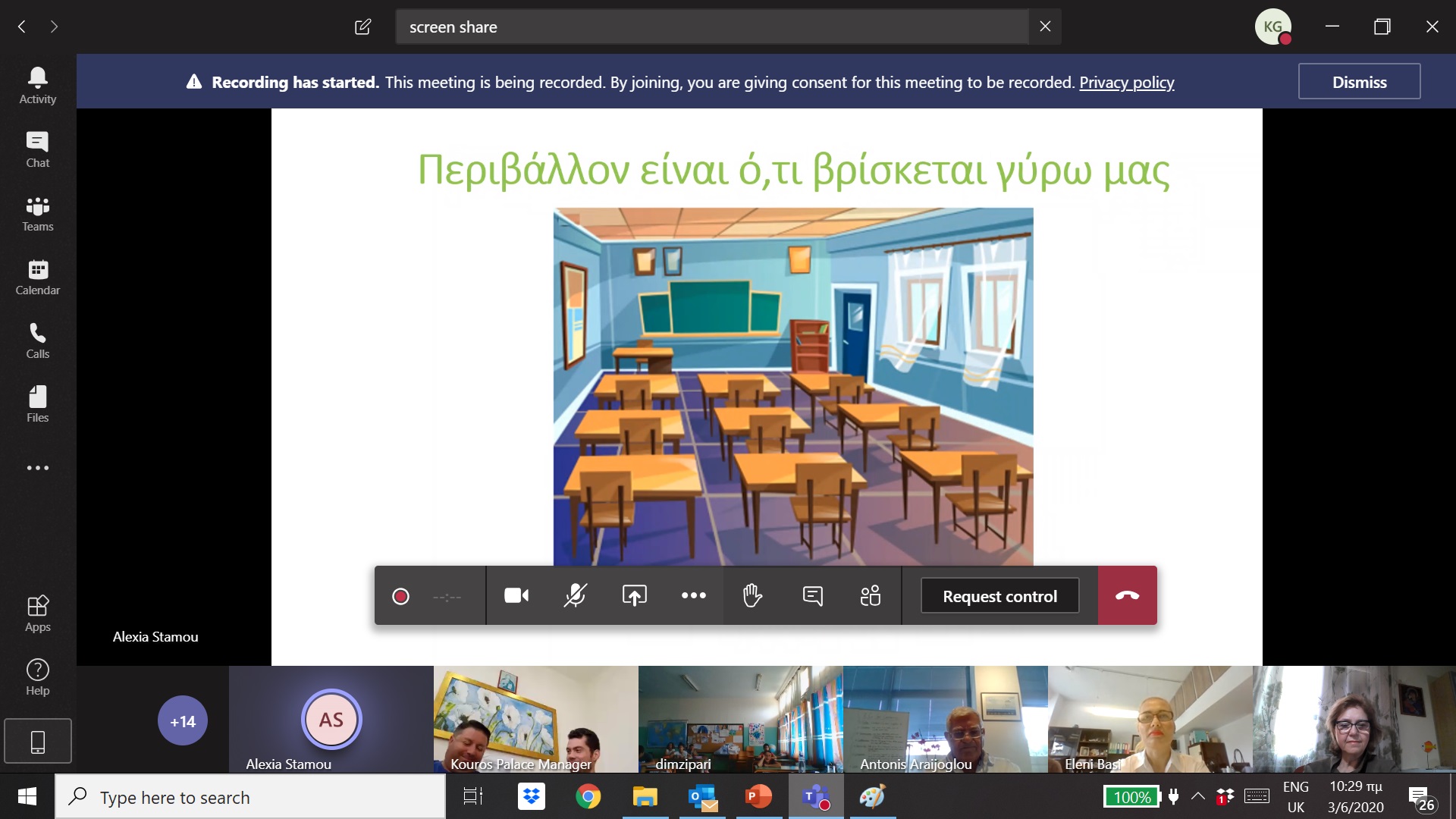Dismiss the recording notification banner
The height and width of the screenshot is (819, 1456).
[1358, 82]
